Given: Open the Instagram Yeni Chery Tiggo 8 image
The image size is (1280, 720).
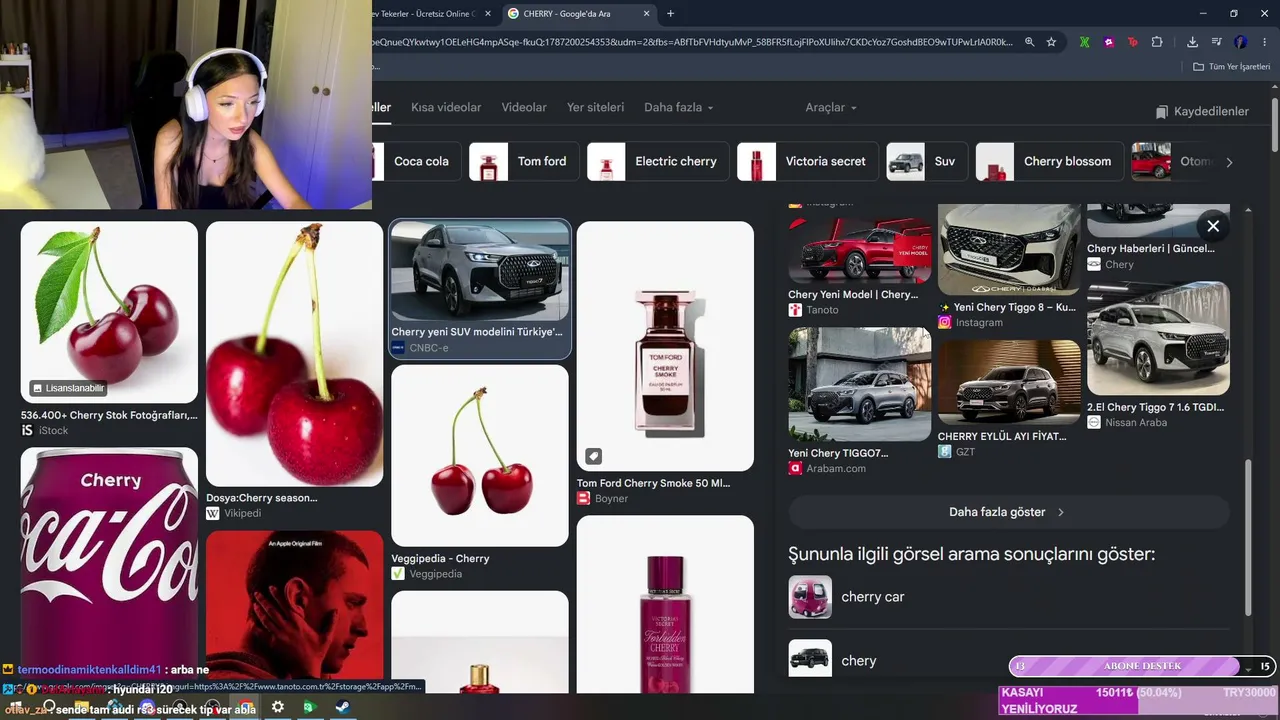Looking at the screenshot, I should 1009,250.
